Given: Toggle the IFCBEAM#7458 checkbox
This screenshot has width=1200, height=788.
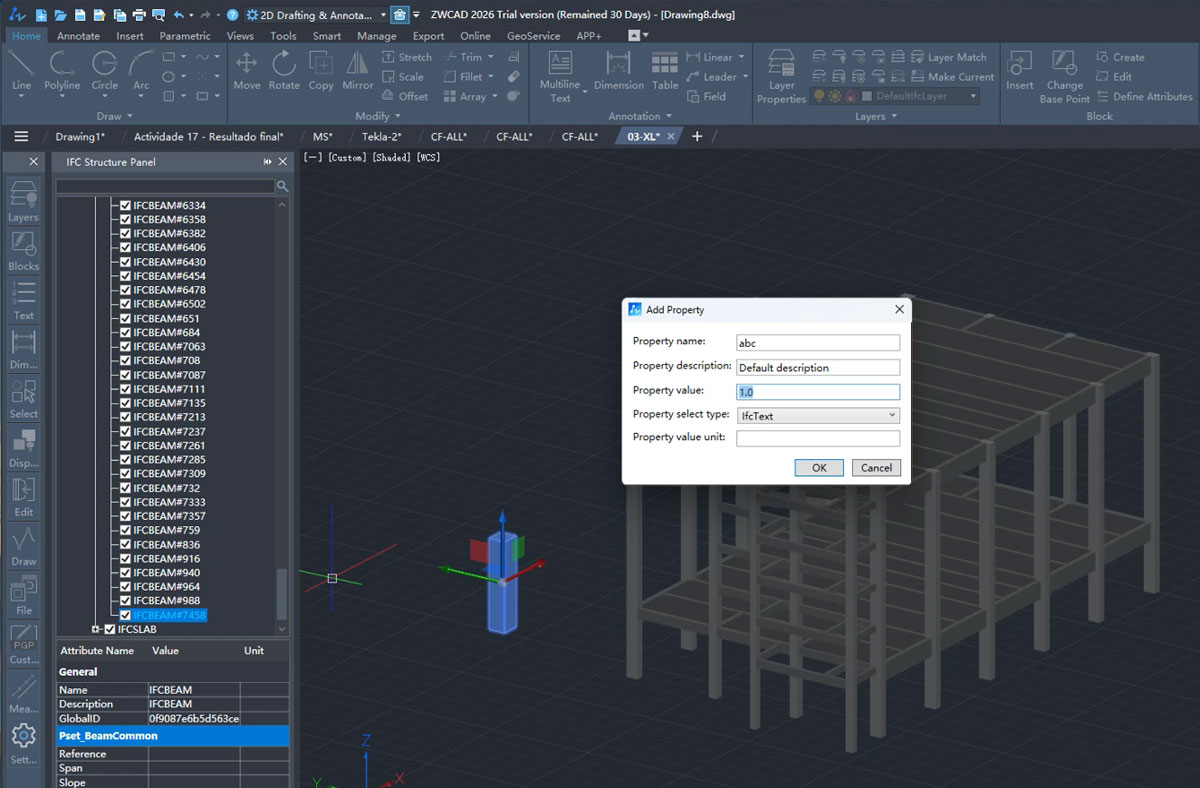Looking at the screenshot, I should tap(125, 615).
